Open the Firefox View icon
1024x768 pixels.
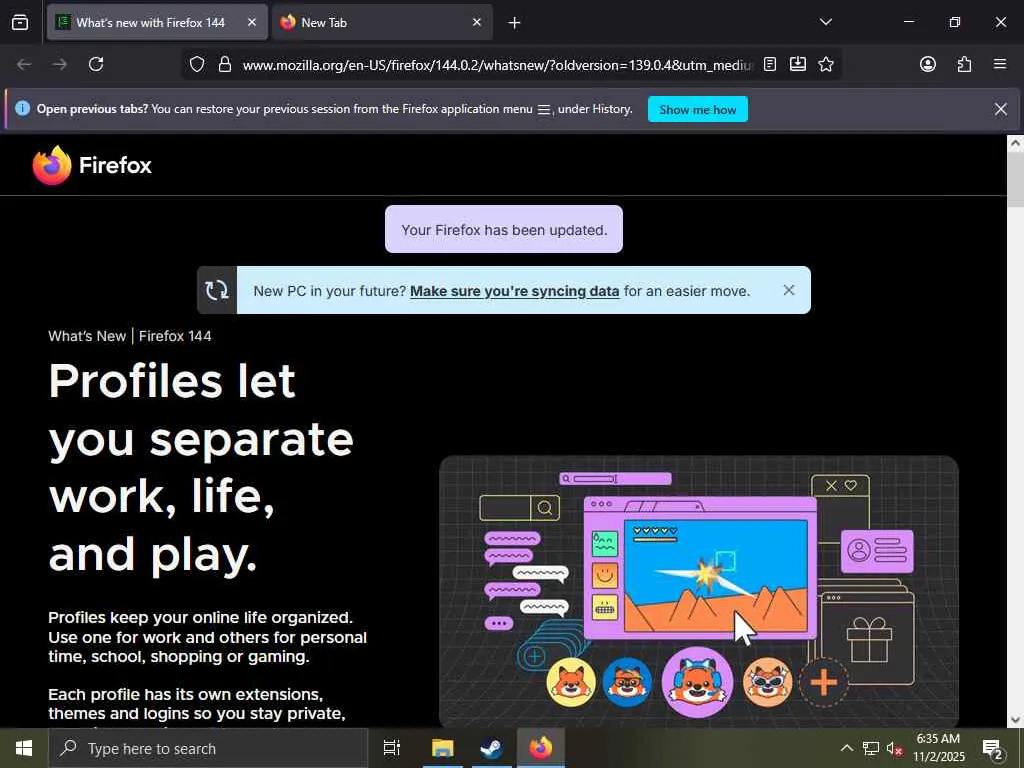[20, 22]
